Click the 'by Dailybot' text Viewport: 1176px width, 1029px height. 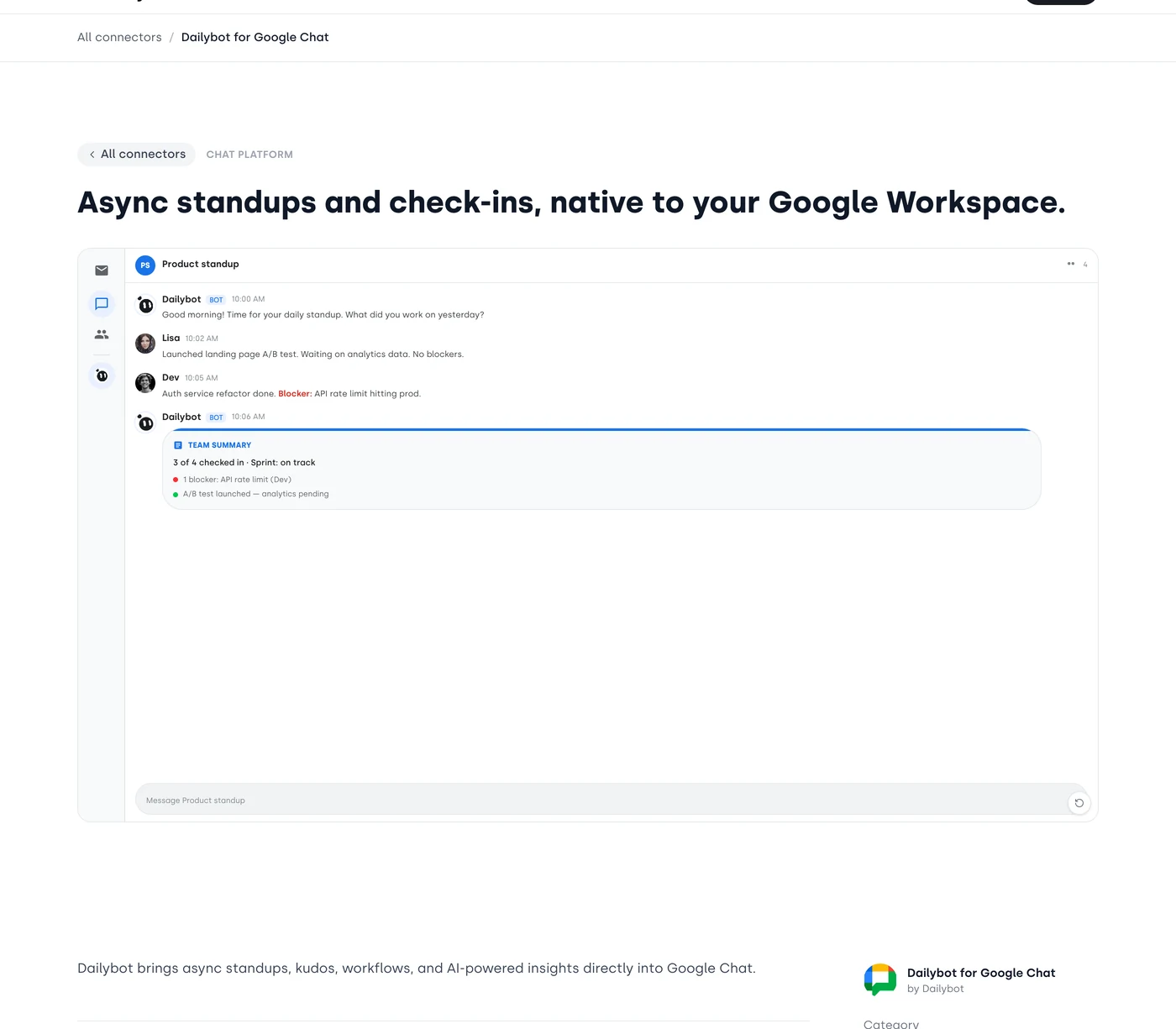point(936,989)
